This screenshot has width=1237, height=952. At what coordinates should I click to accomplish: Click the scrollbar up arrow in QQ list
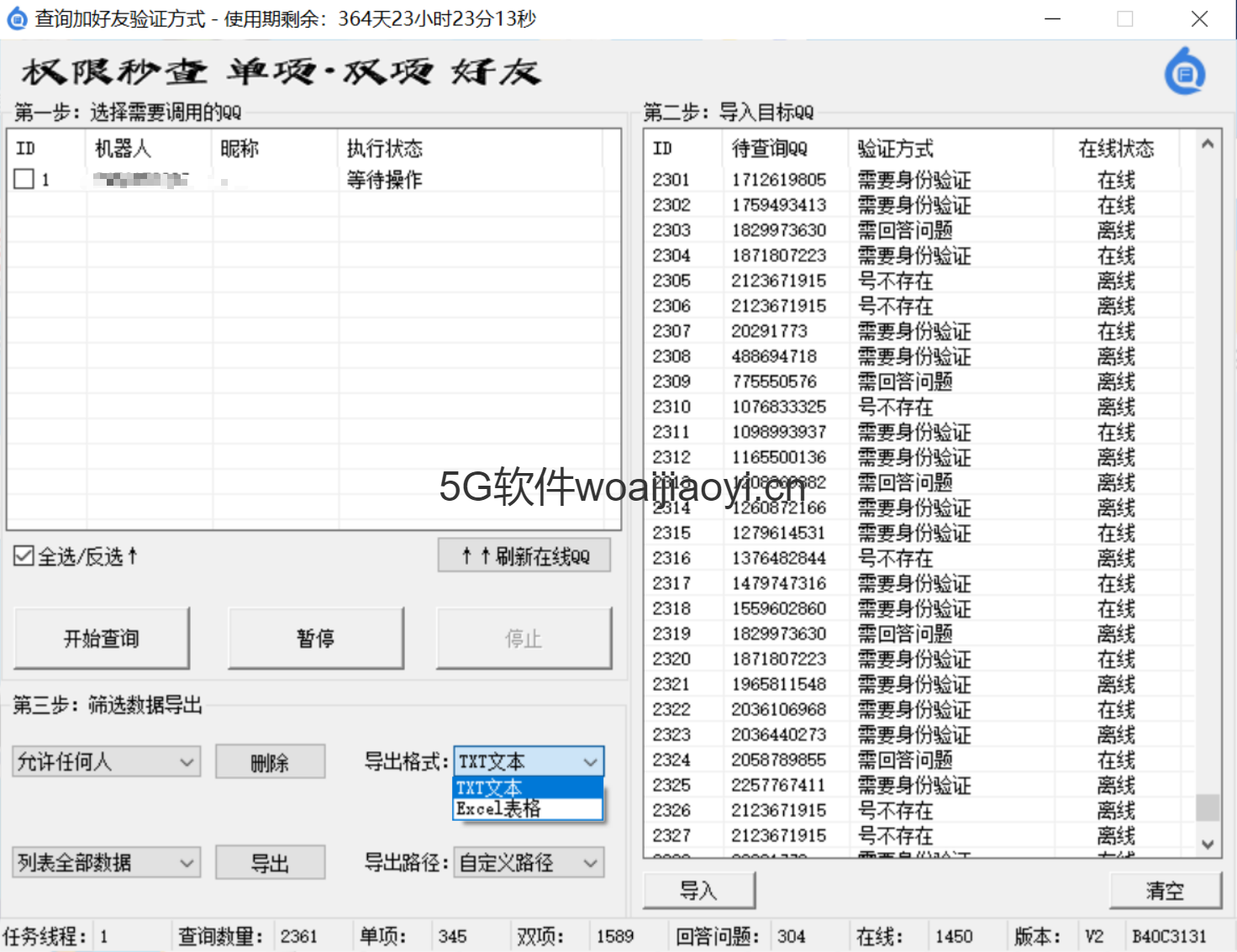click(1208, 144)
